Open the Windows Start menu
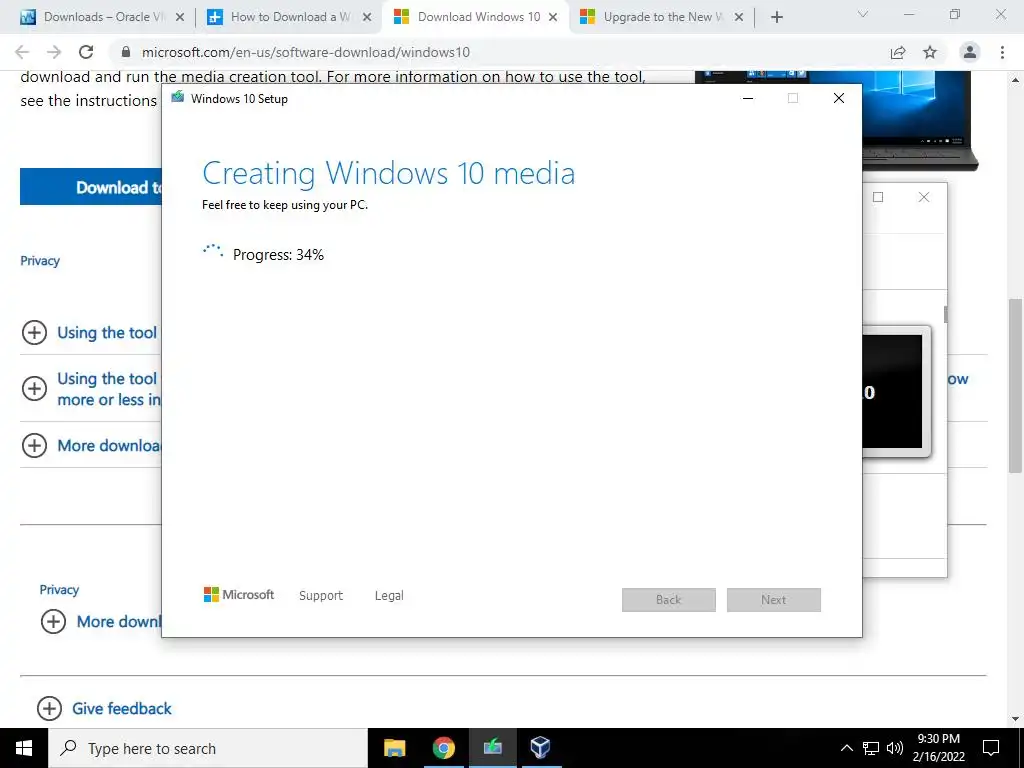1024x768 pixels. point(24,748)
